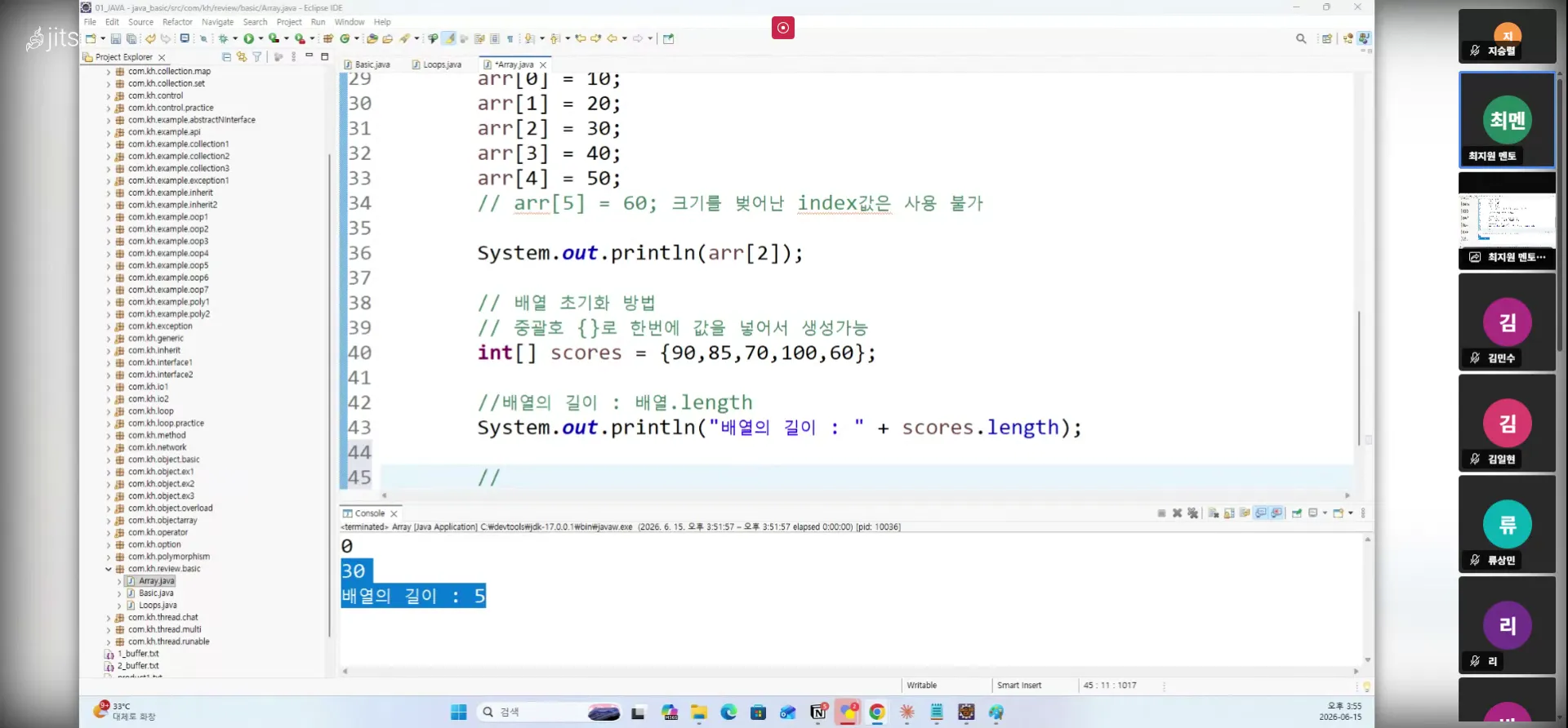Open Project Explorer filter icon
Image resolution: width=1568 pixels, height=728 pixels.
257,57
